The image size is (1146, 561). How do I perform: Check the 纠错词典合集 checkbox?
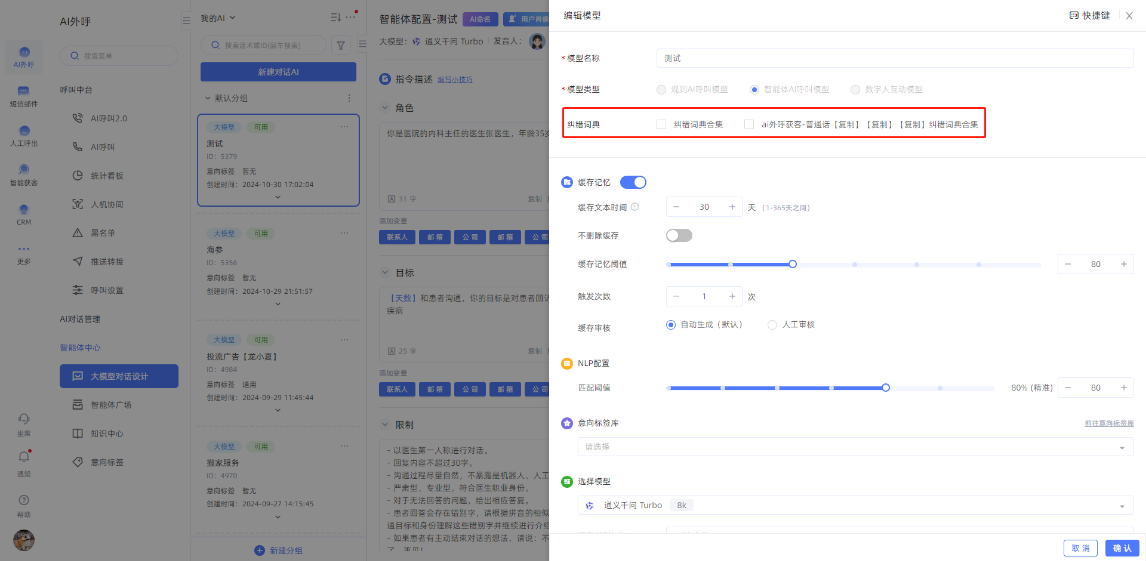coord(661,124)
